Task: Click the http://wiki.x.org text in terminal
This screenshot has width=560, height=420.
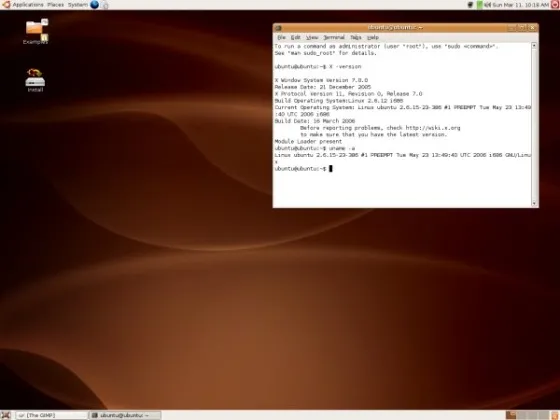Action: click(433, 128)
